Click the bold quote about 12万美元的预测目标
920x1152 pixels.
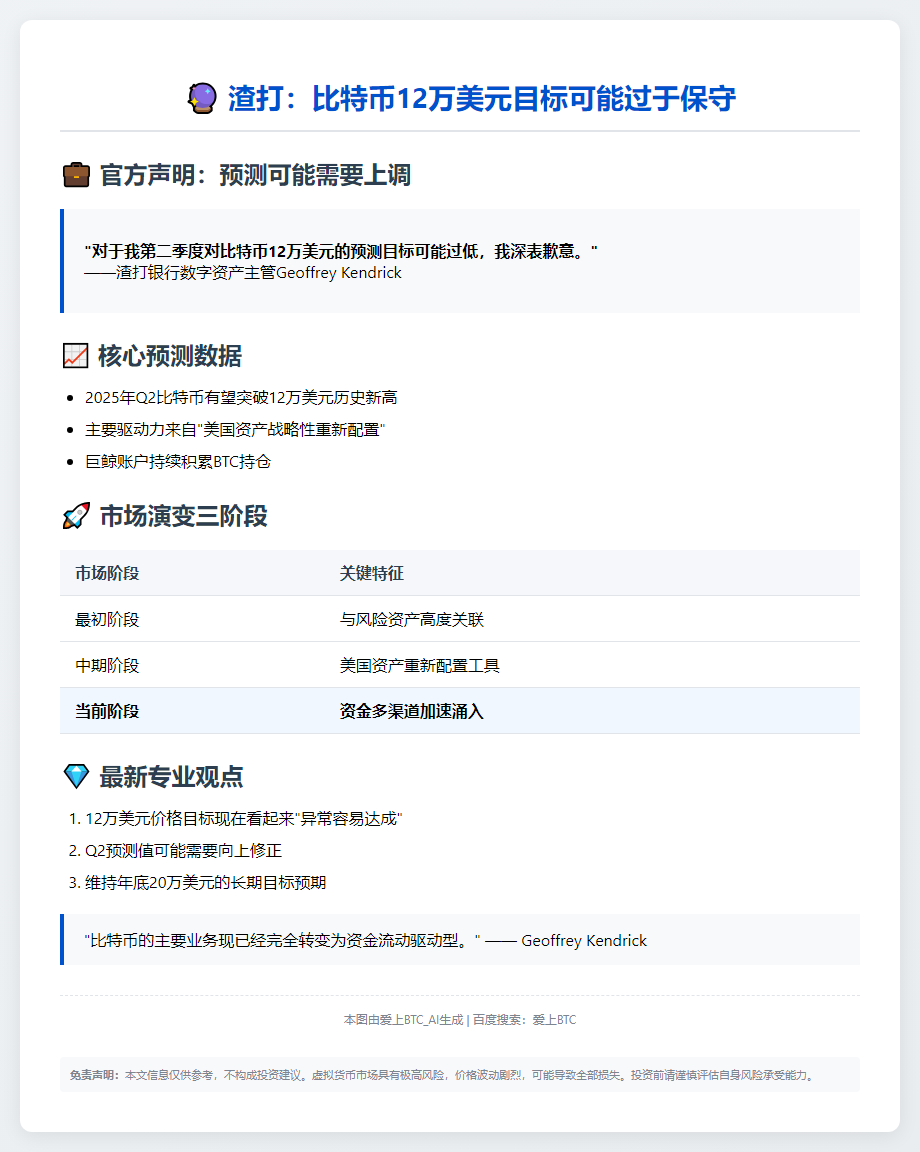click(x=341, y=251)
